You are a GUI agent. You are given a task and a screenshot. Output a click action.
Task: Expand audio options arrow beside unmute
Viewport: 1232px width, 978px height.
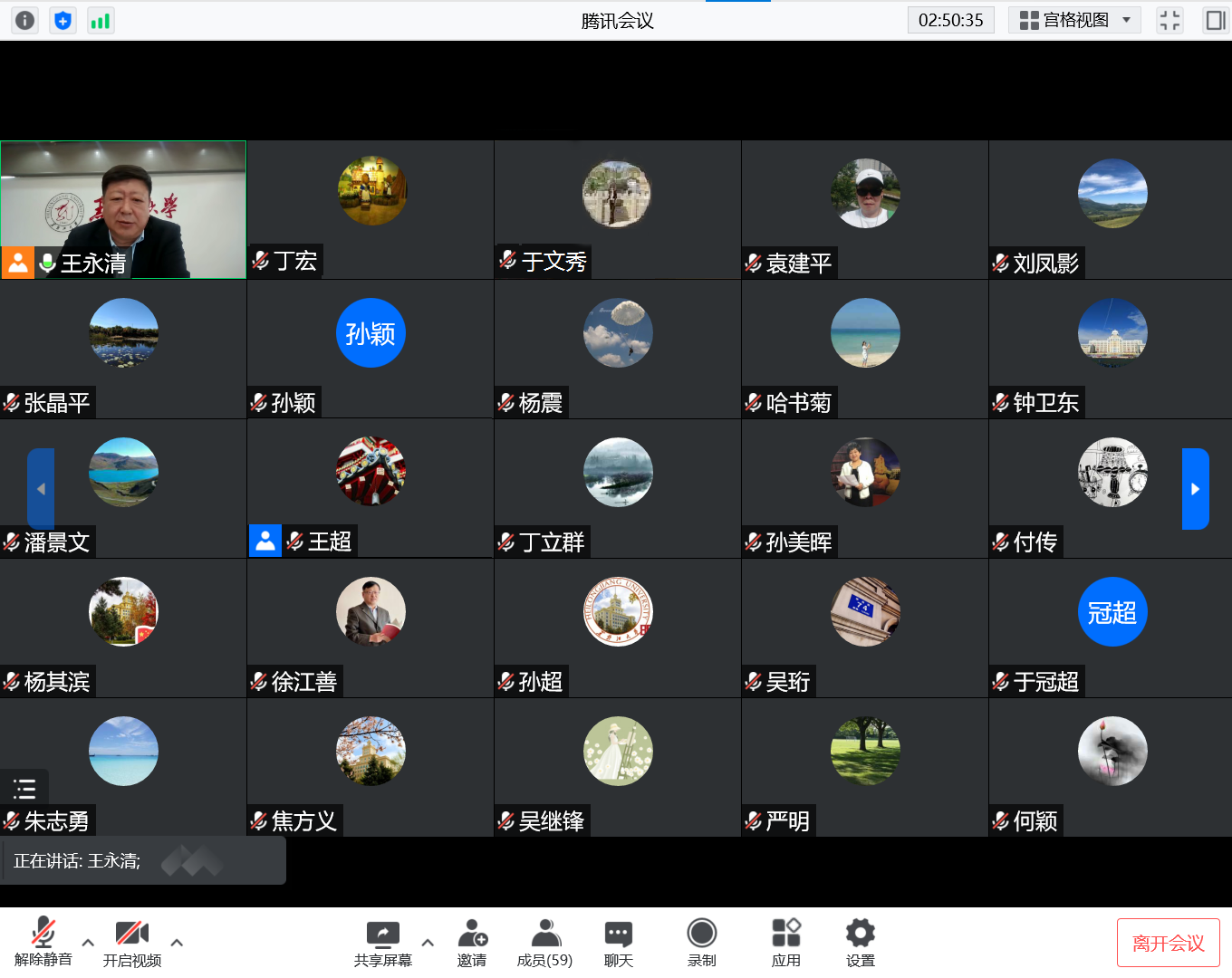tap(88, 943)
